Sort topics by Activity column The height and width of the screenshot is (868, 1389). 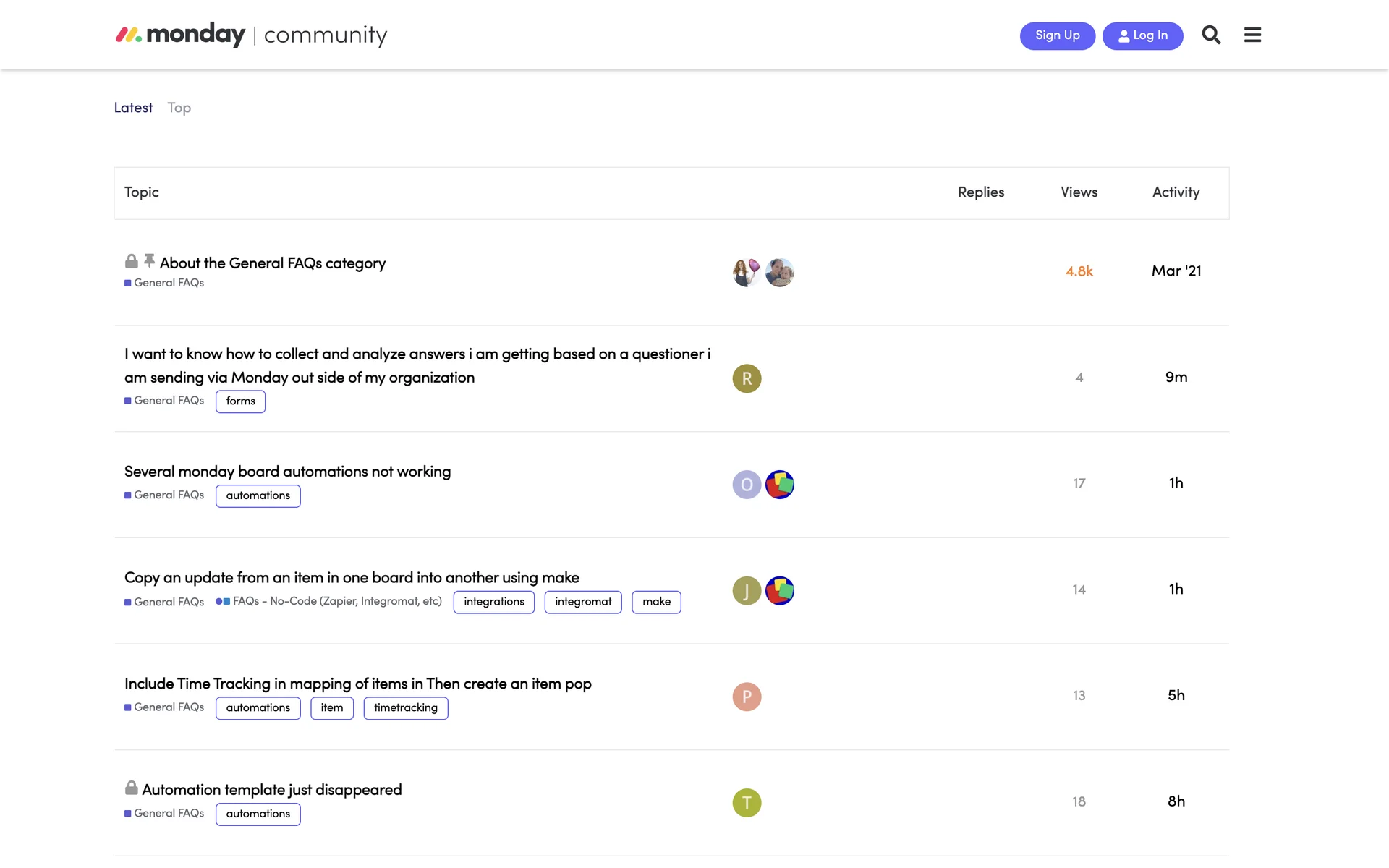1176,192
